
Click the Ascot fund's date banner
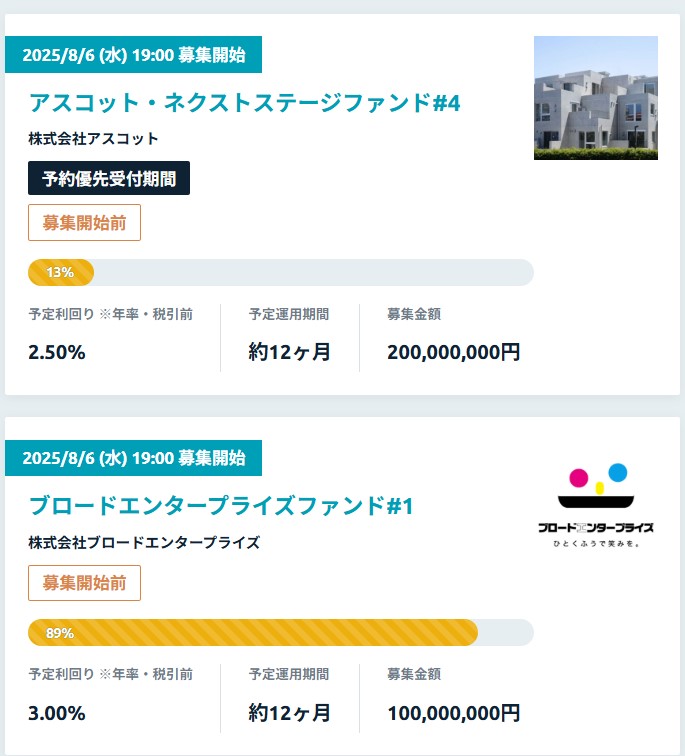point(133,55)
